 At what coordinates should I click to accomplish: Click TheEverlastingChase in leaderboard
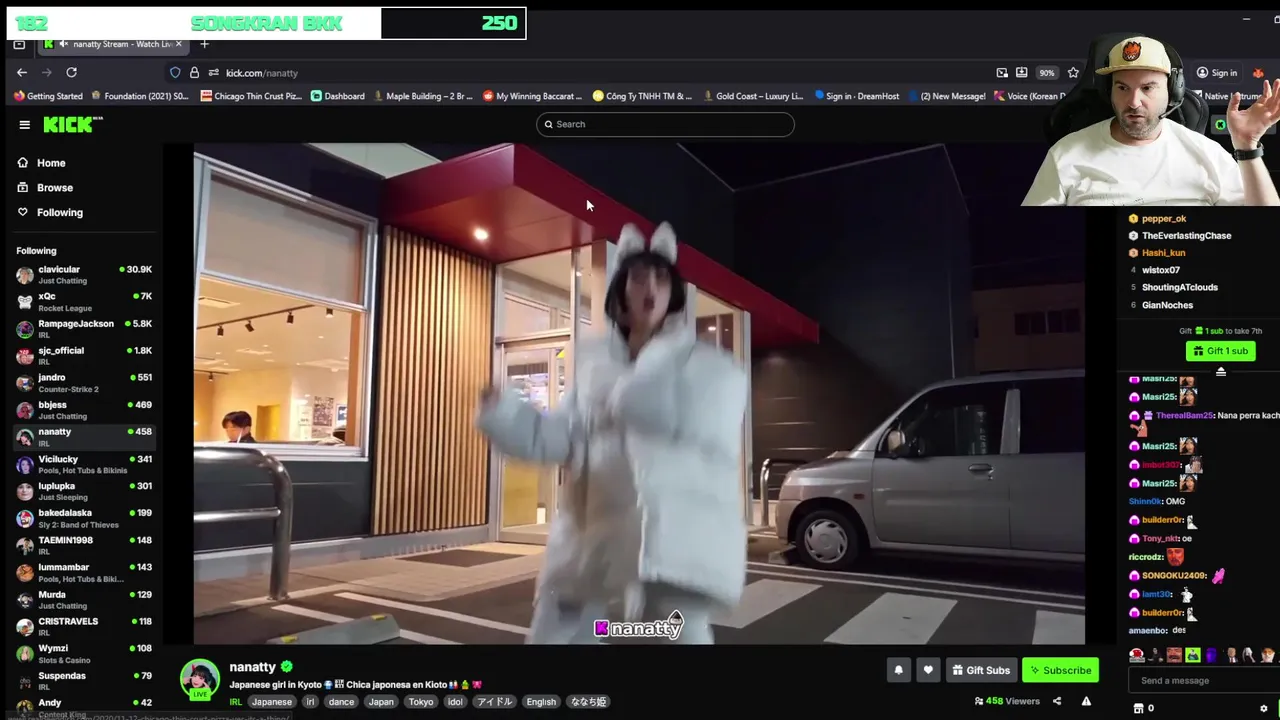click(x=1186, y=235)
